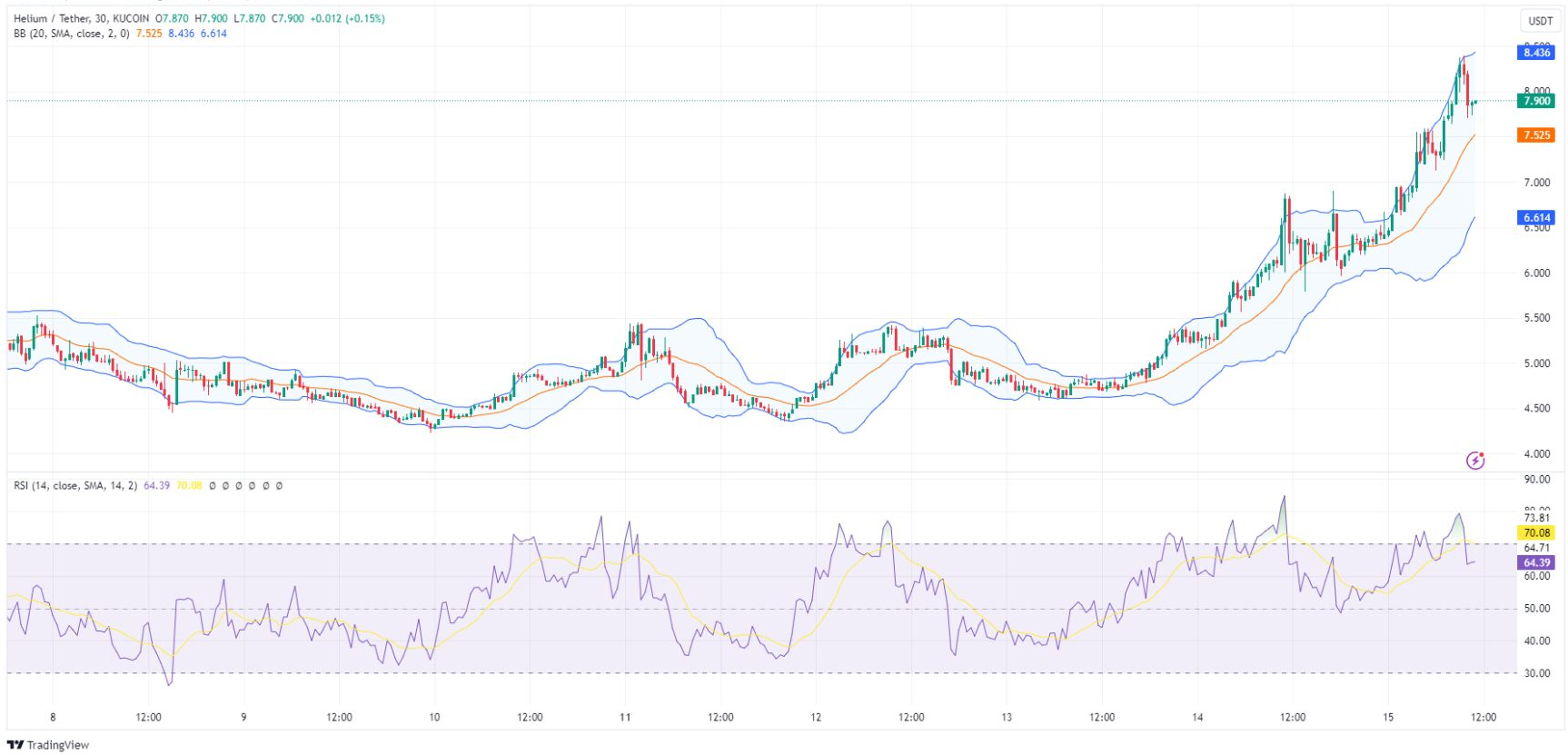
Task: Click the 73.81 RSI axis label
Action: pos(1537,519)
